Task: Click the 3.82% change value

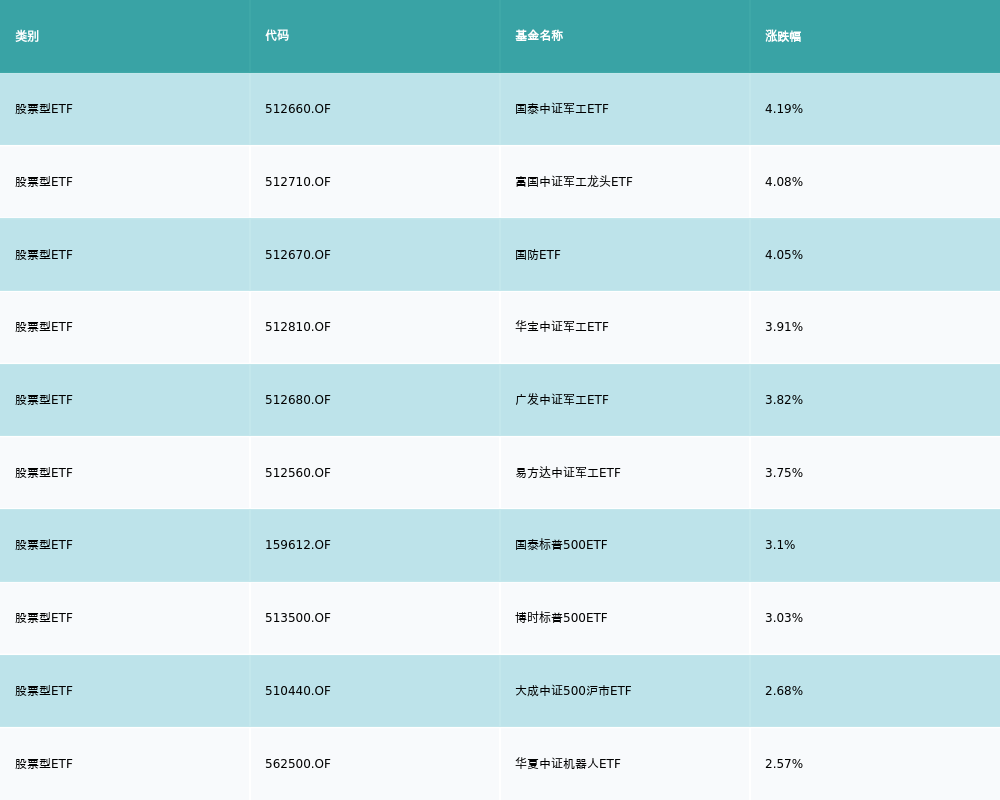Action: [x=784, y=400]
